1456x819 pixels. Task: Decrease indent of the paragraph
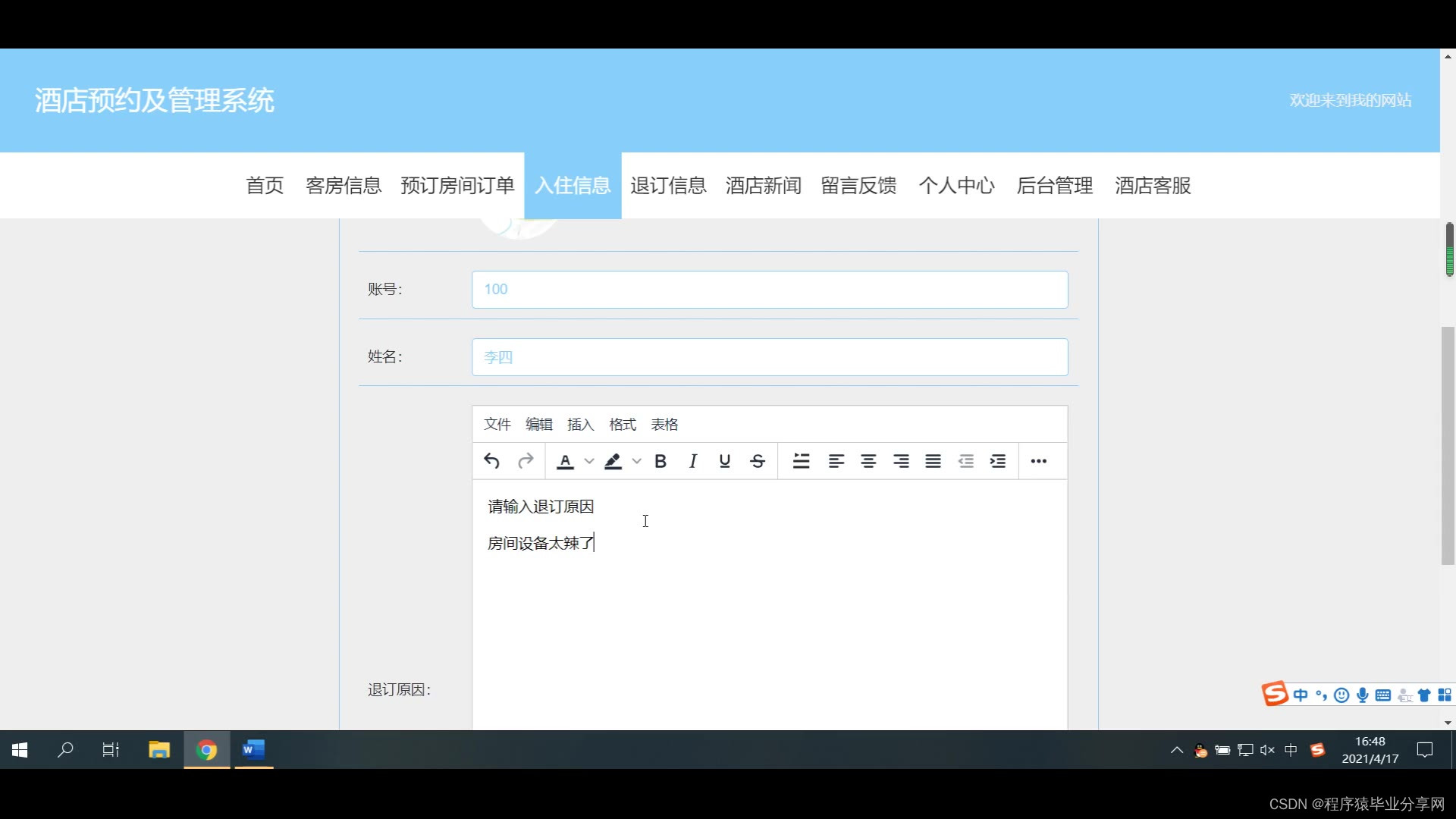coord(965,461)
